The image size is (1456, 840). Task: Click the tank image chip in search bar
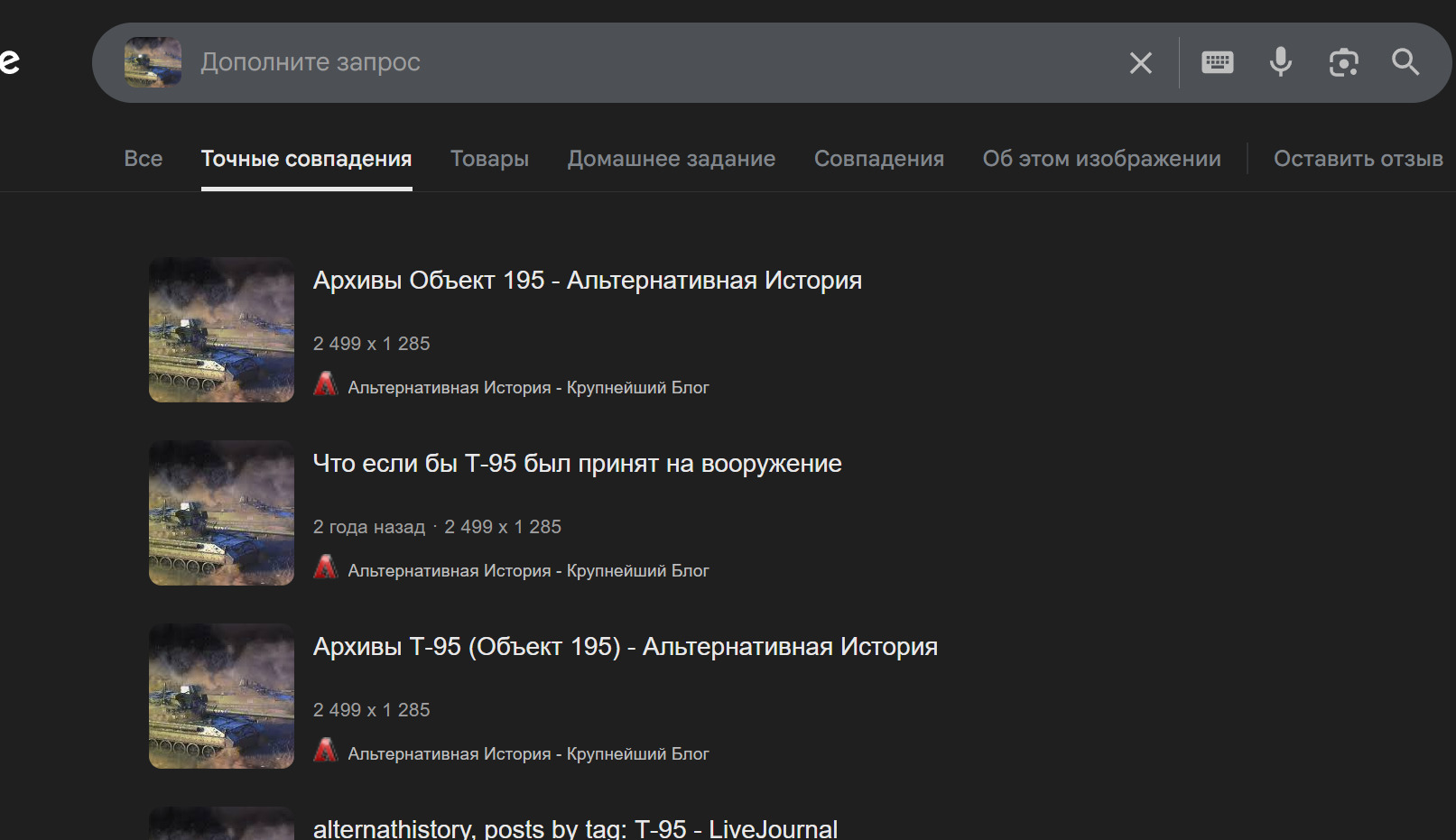click(x=153, y=62)
